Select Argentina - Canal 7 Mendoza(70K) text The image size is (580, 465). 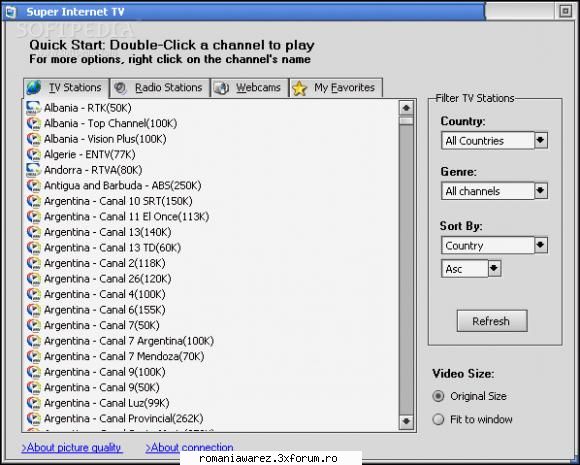pyautogui.click(x=124, y=357)
